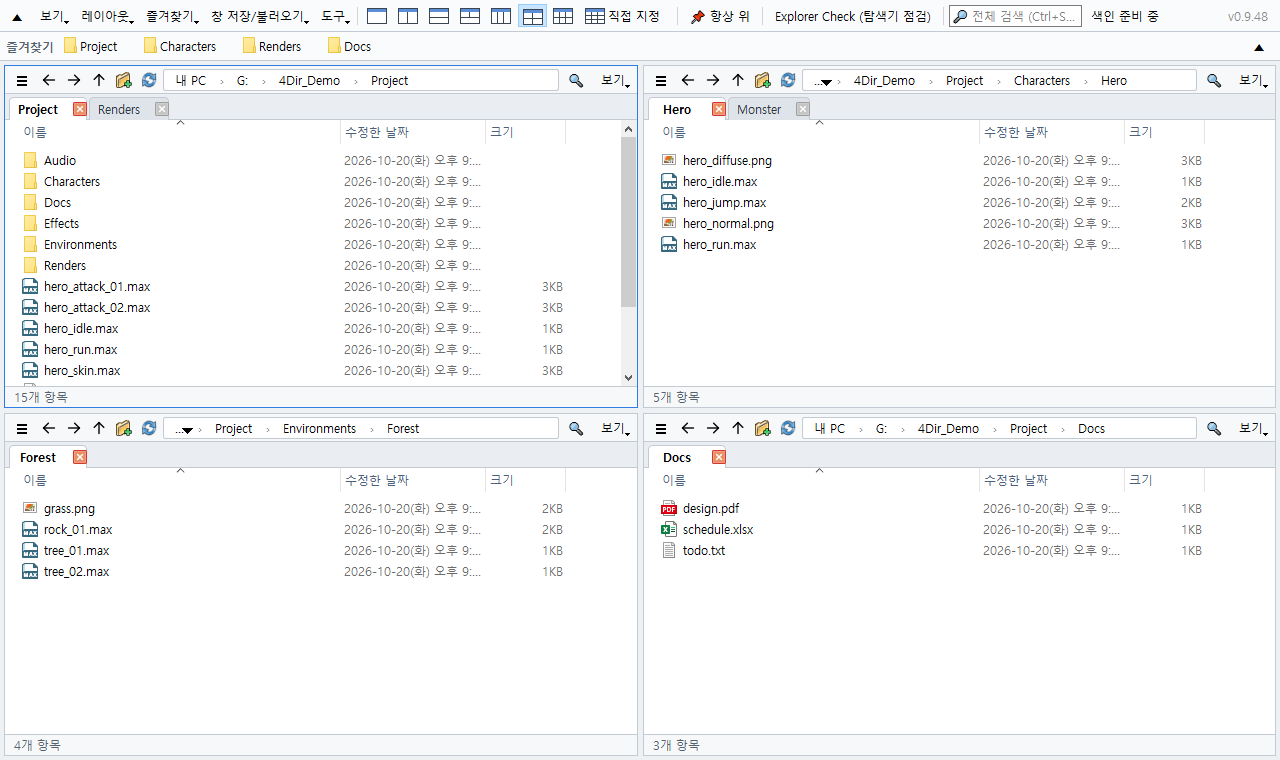Collapse the favorites bar with its right-side arrow
Image resolution: width=1280 pixels, height=760 pixels.
tap(1259, 47)
